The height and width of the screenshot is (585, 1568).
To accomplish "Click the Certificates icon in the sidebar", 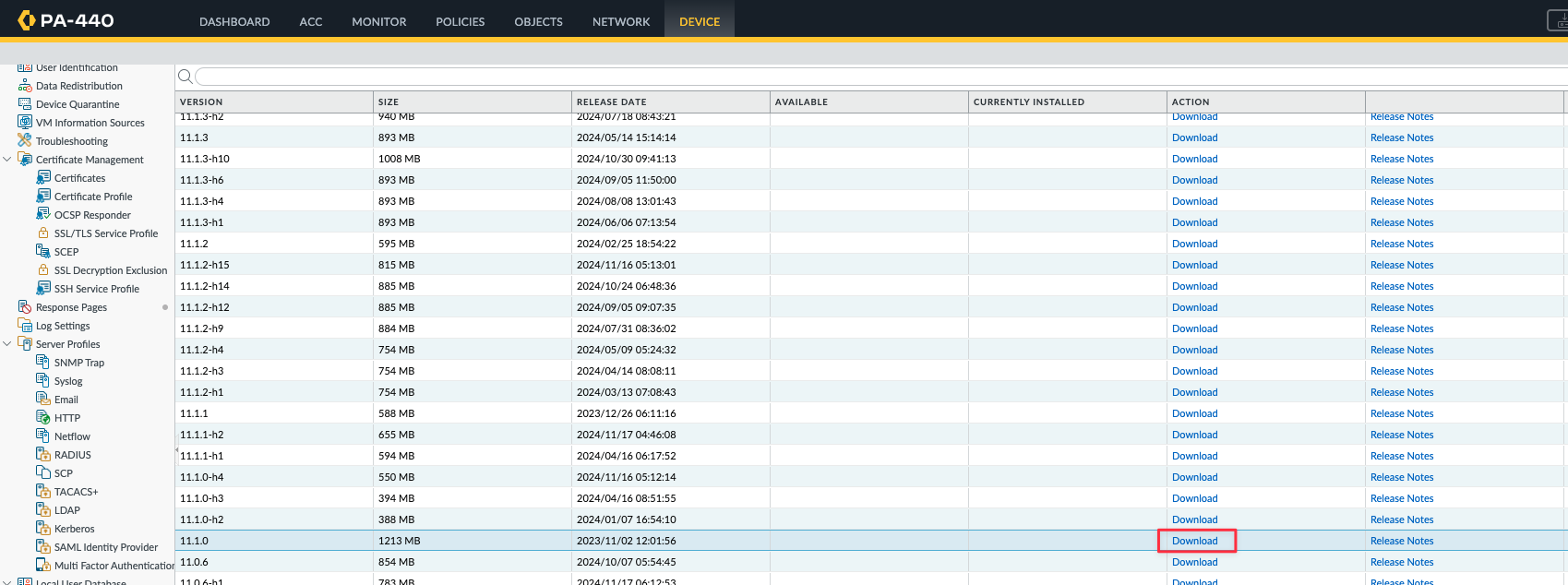I will 43,178.
